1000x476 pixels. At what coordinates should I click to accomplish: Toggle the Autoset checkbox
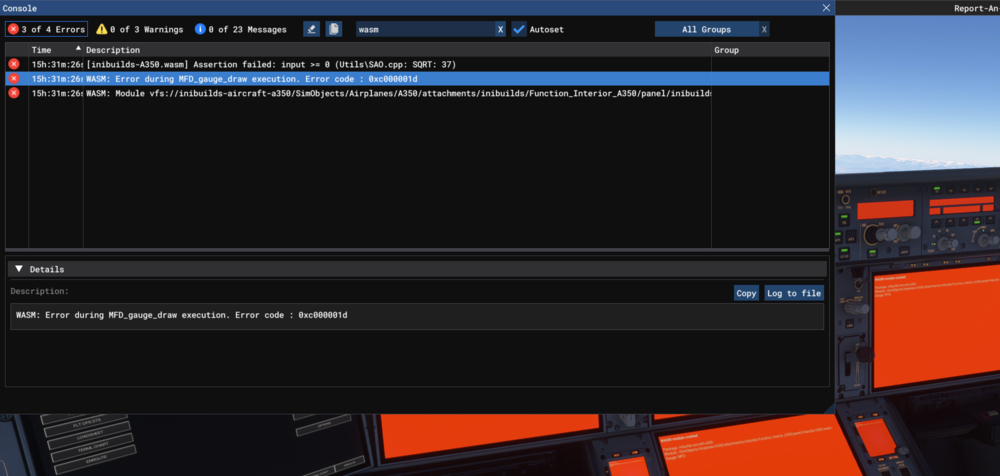point(519,30)
